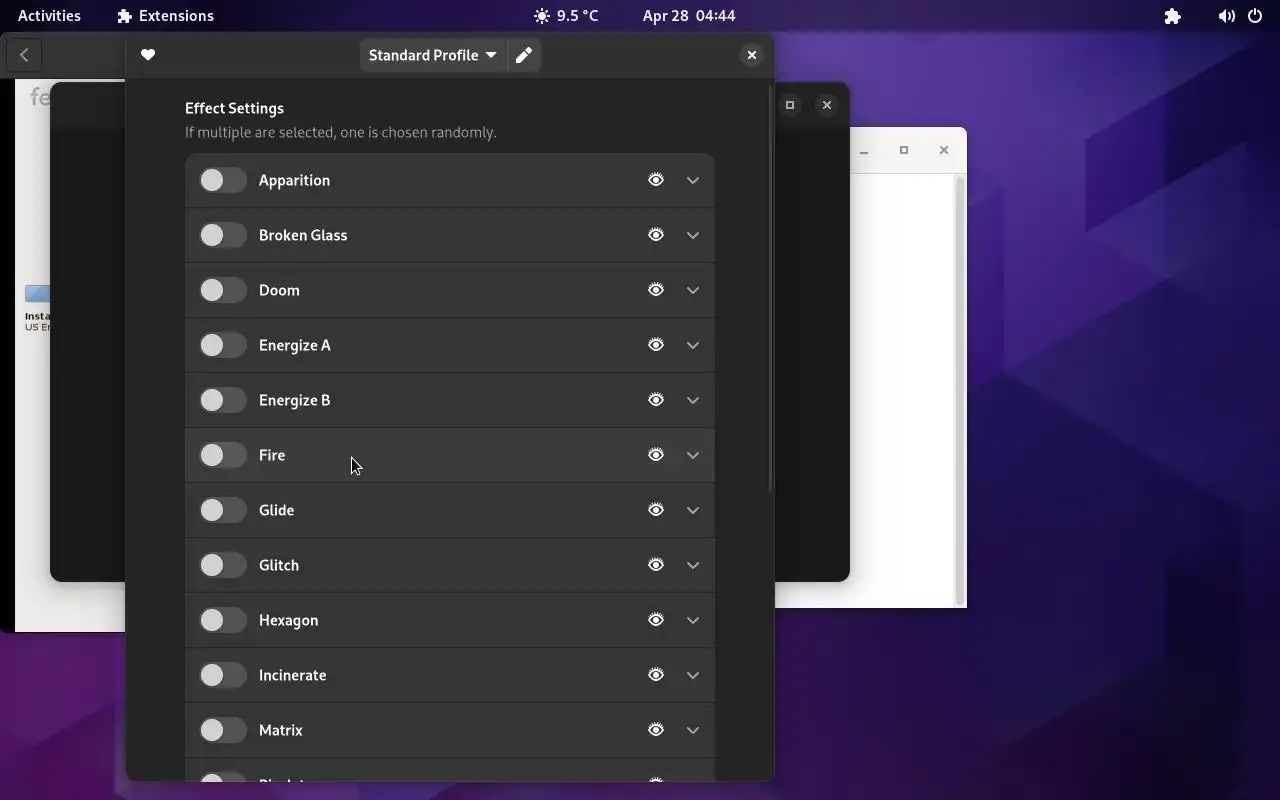1280x800 pixels.
Task: Enable the Fire effect switch
Action: [222, 455]
